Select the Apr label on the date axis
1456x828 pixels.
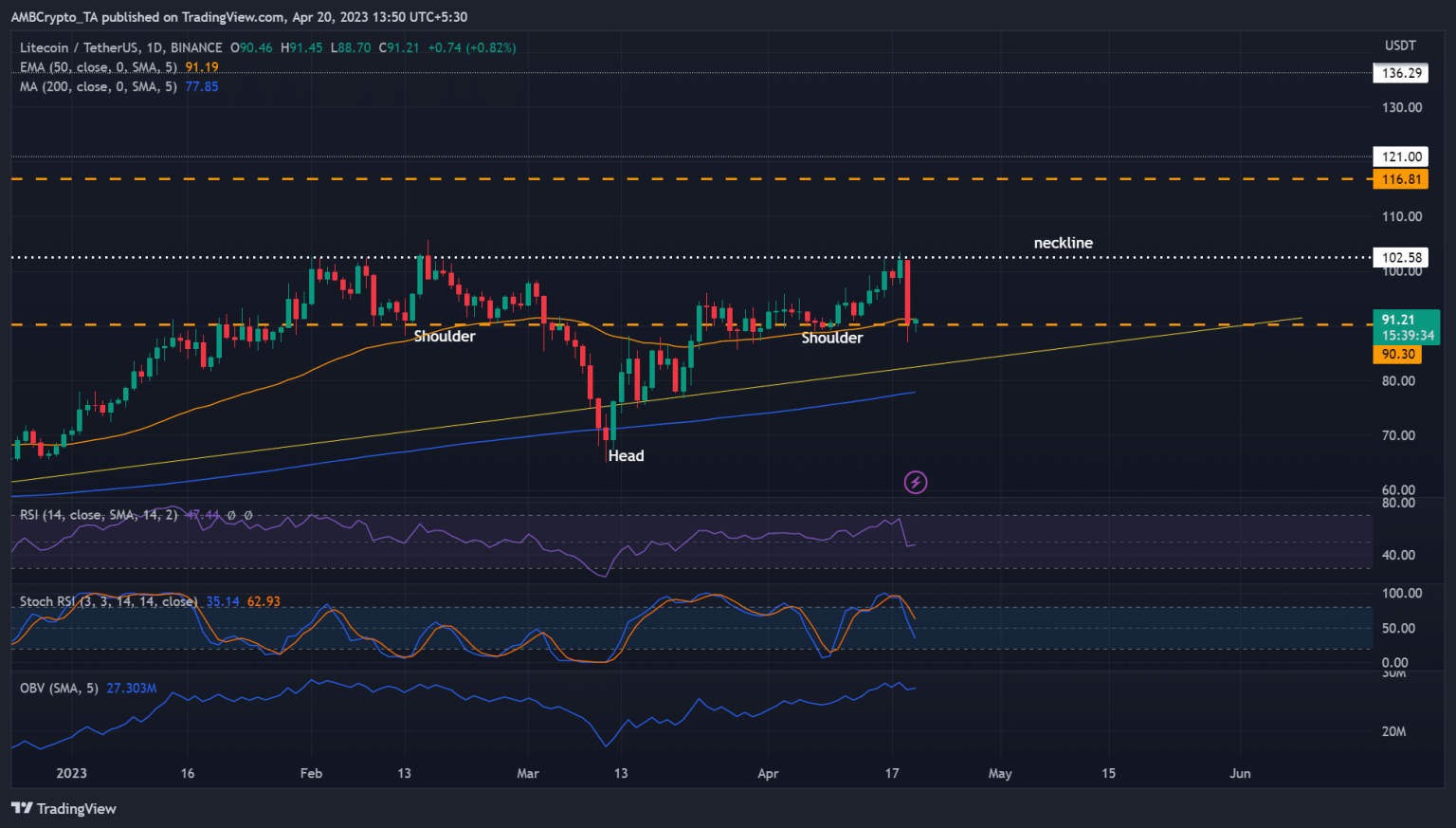[768, 773]
